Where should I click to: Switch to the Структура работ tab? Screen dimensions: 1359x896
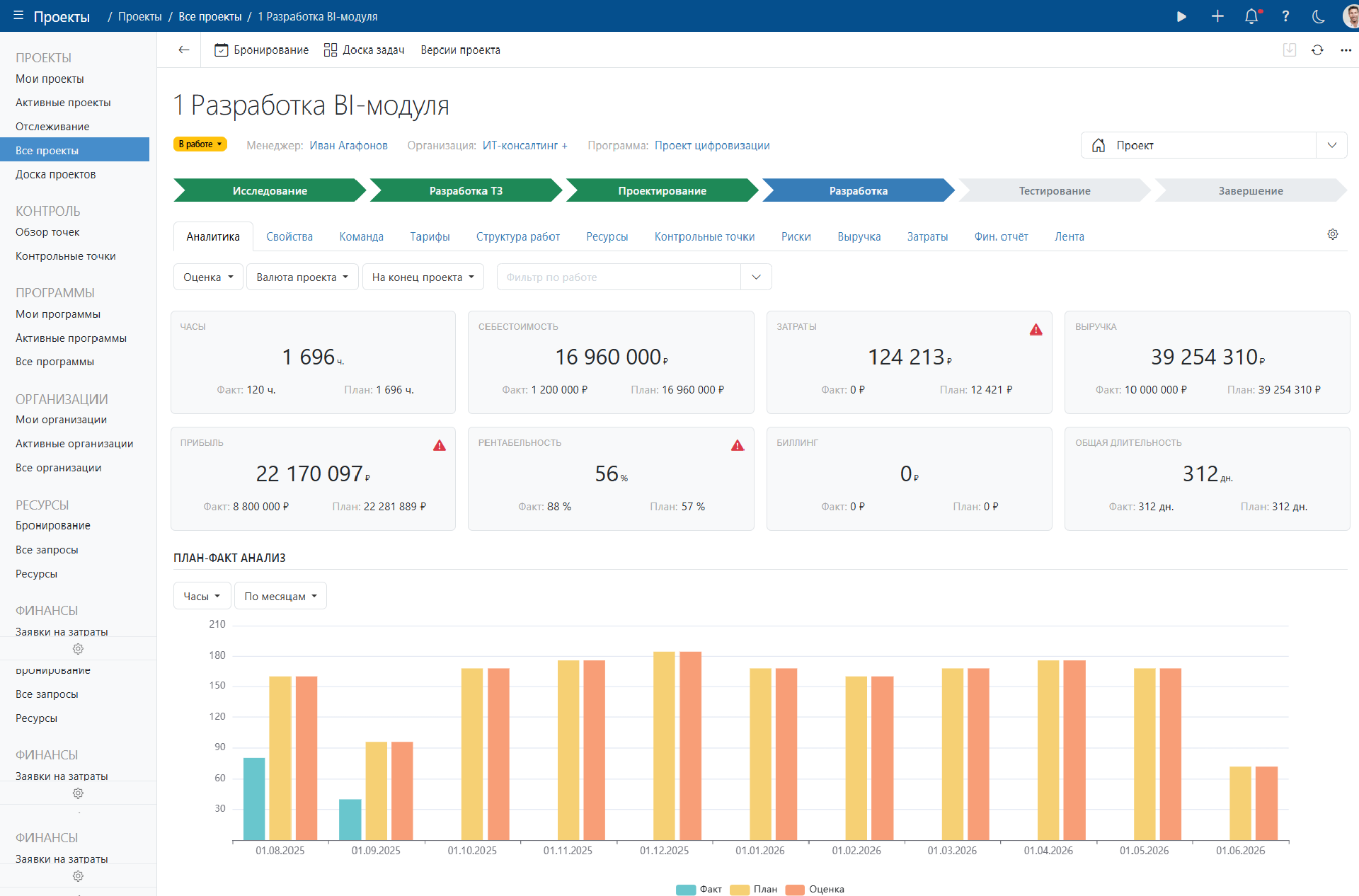coord(517,237)
